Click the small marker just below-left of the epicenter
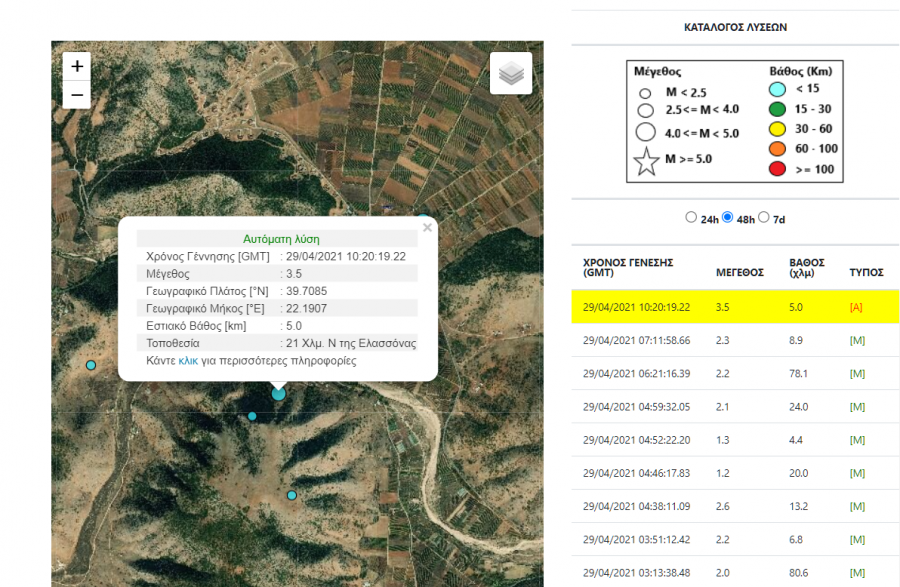 pos(252,416)
